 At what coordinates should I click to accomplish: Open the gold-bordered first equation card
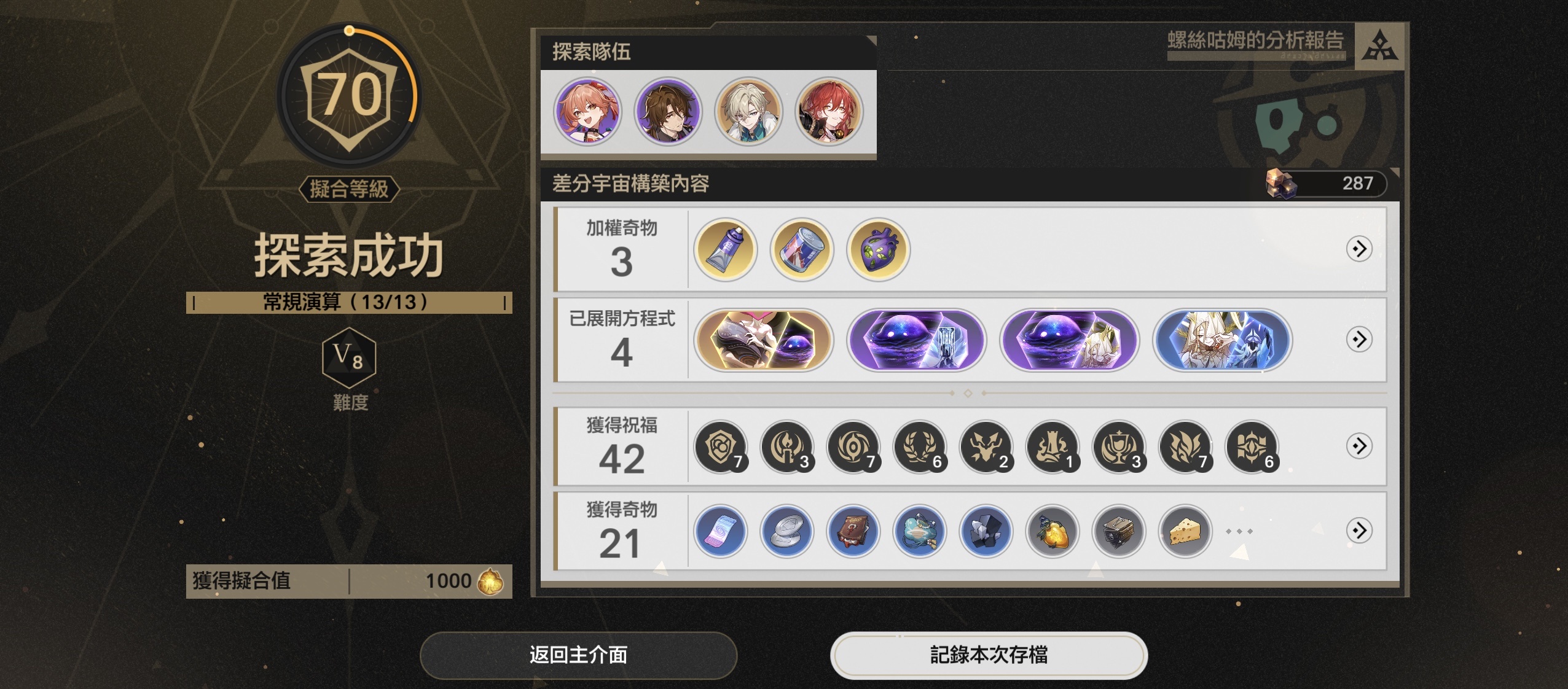(763, 340)
